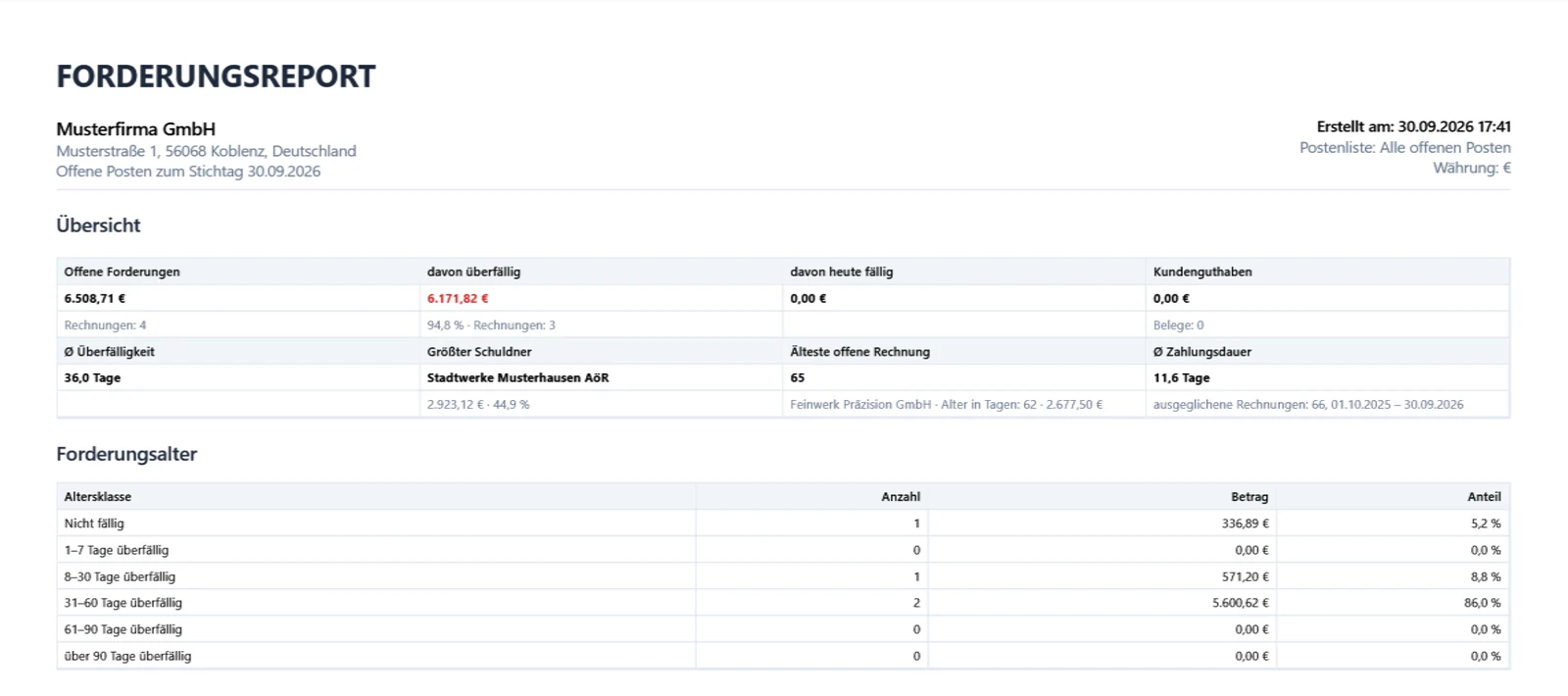Select the Offene Forderungen label
This screenshot has width=1568, height=696.
coord(122,272)
